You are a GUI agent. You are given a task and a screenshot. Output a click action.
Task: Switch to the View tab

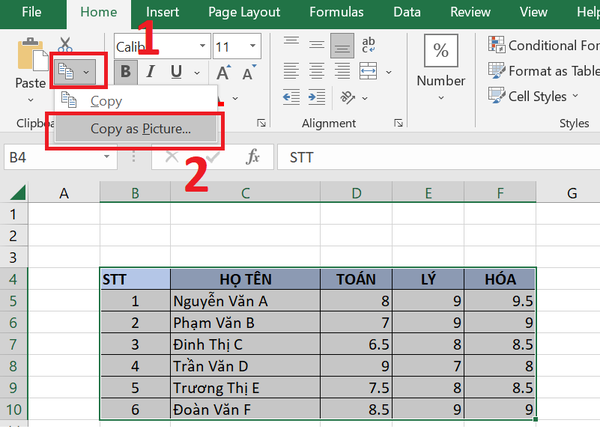[x=533, y=12]
